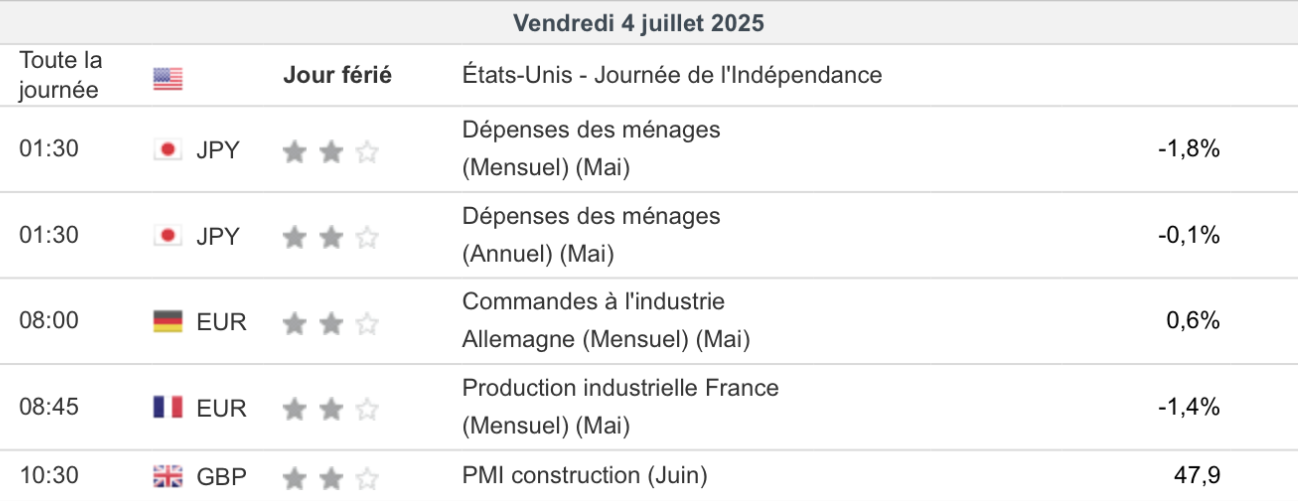
Task: Click the Journée de l'Indépendance holiday entry
Action: click(672, 75)
